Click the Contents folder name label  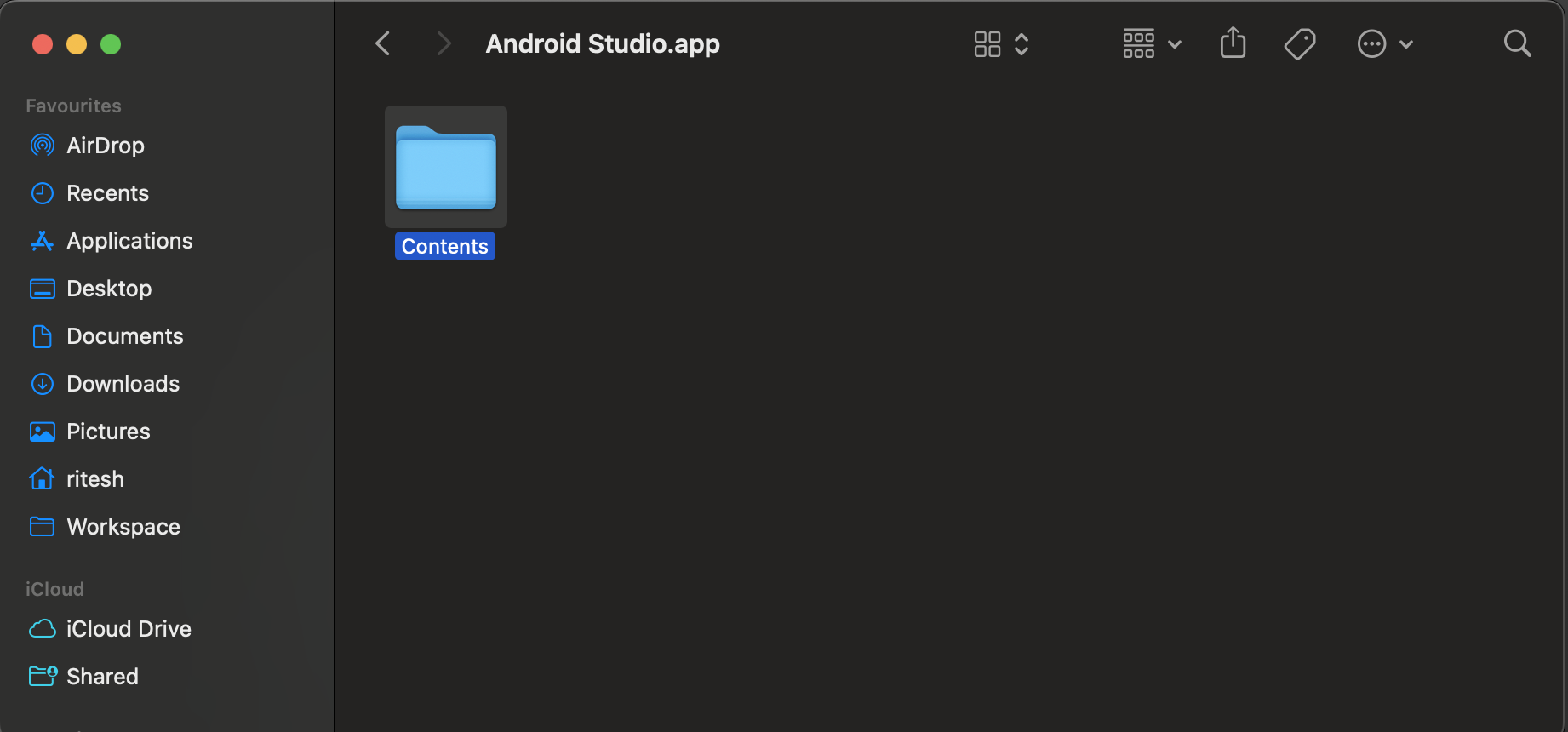[x=445, y=246]
